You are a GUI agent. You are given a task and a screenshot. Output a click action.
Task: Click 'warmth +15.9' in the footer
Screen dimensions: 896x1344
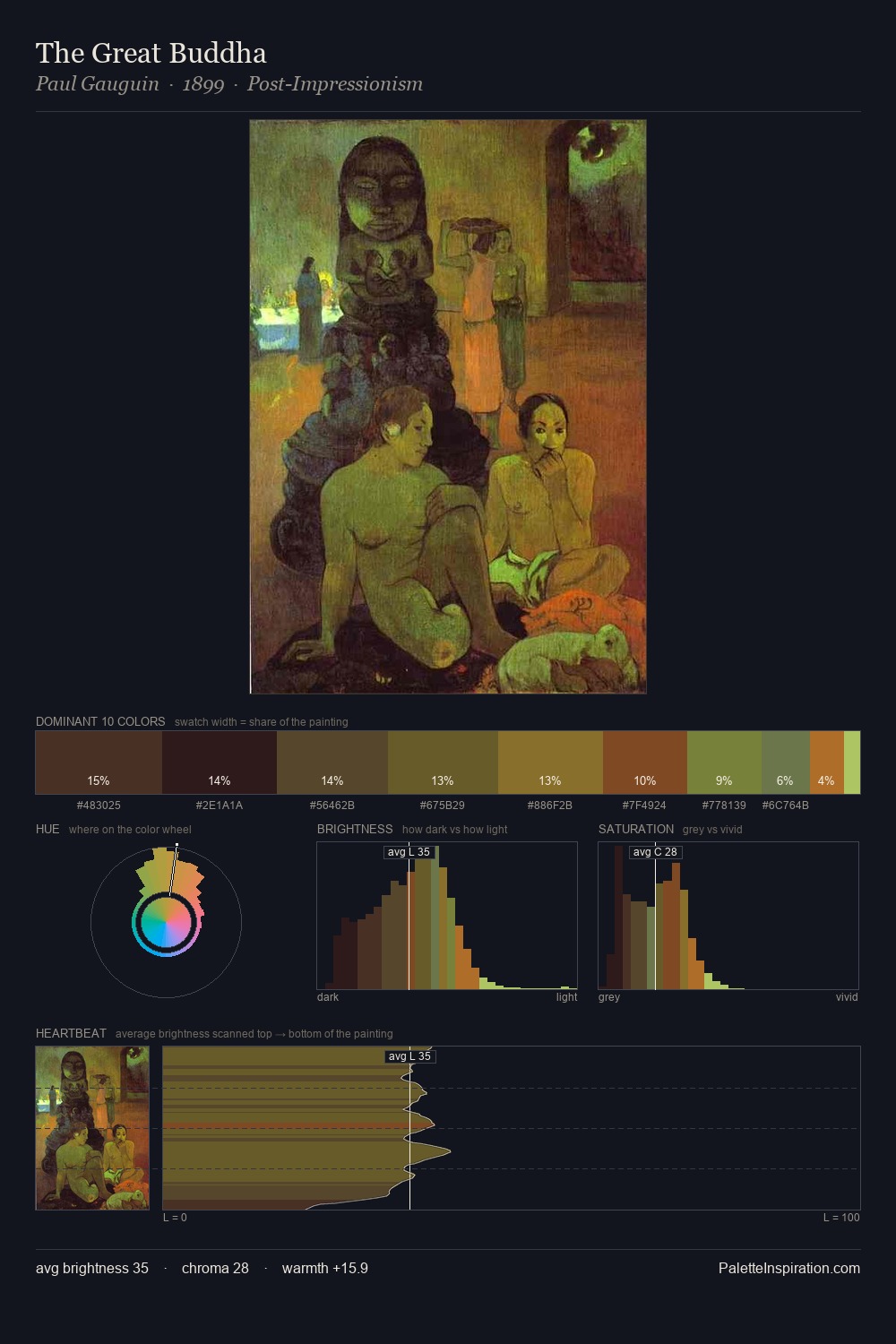pyautogui.click(x=325, y=1268)
